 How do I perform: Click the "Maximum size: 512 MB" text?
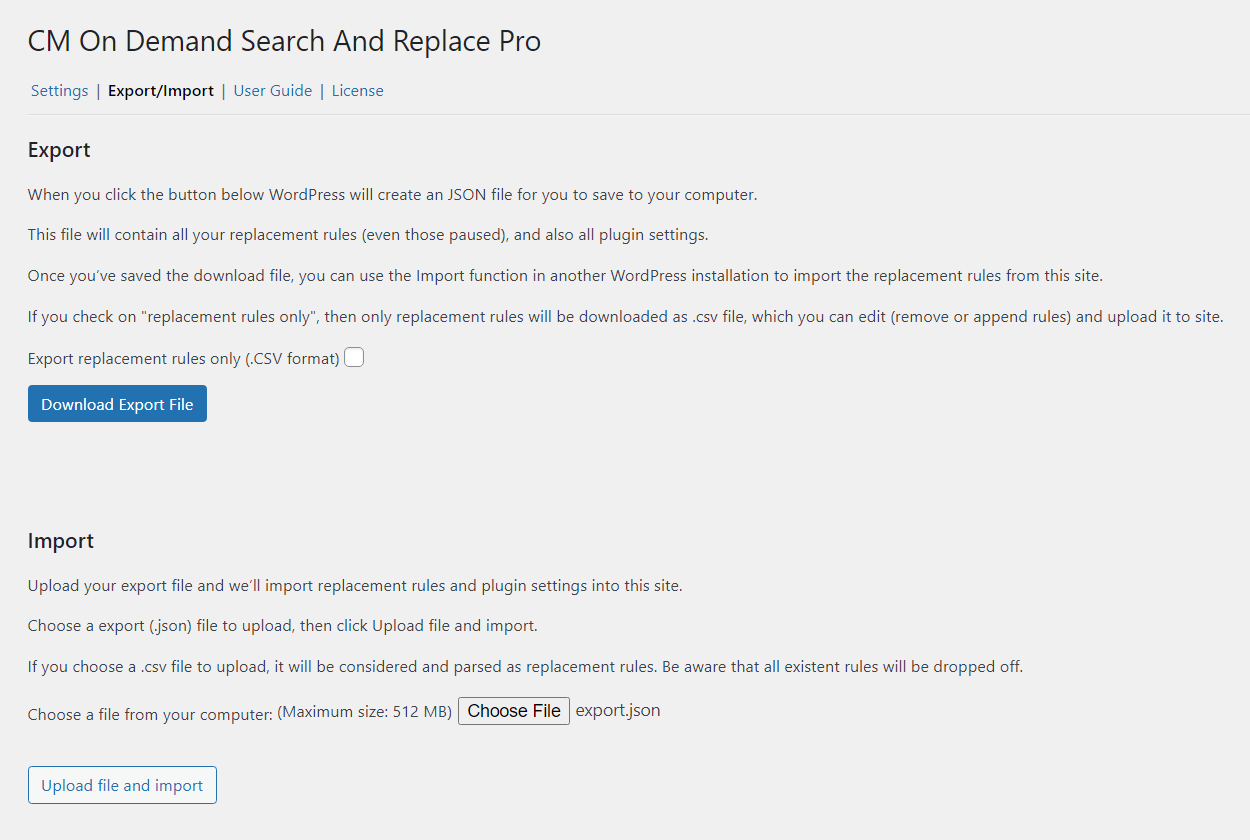(x=365, y=712)
